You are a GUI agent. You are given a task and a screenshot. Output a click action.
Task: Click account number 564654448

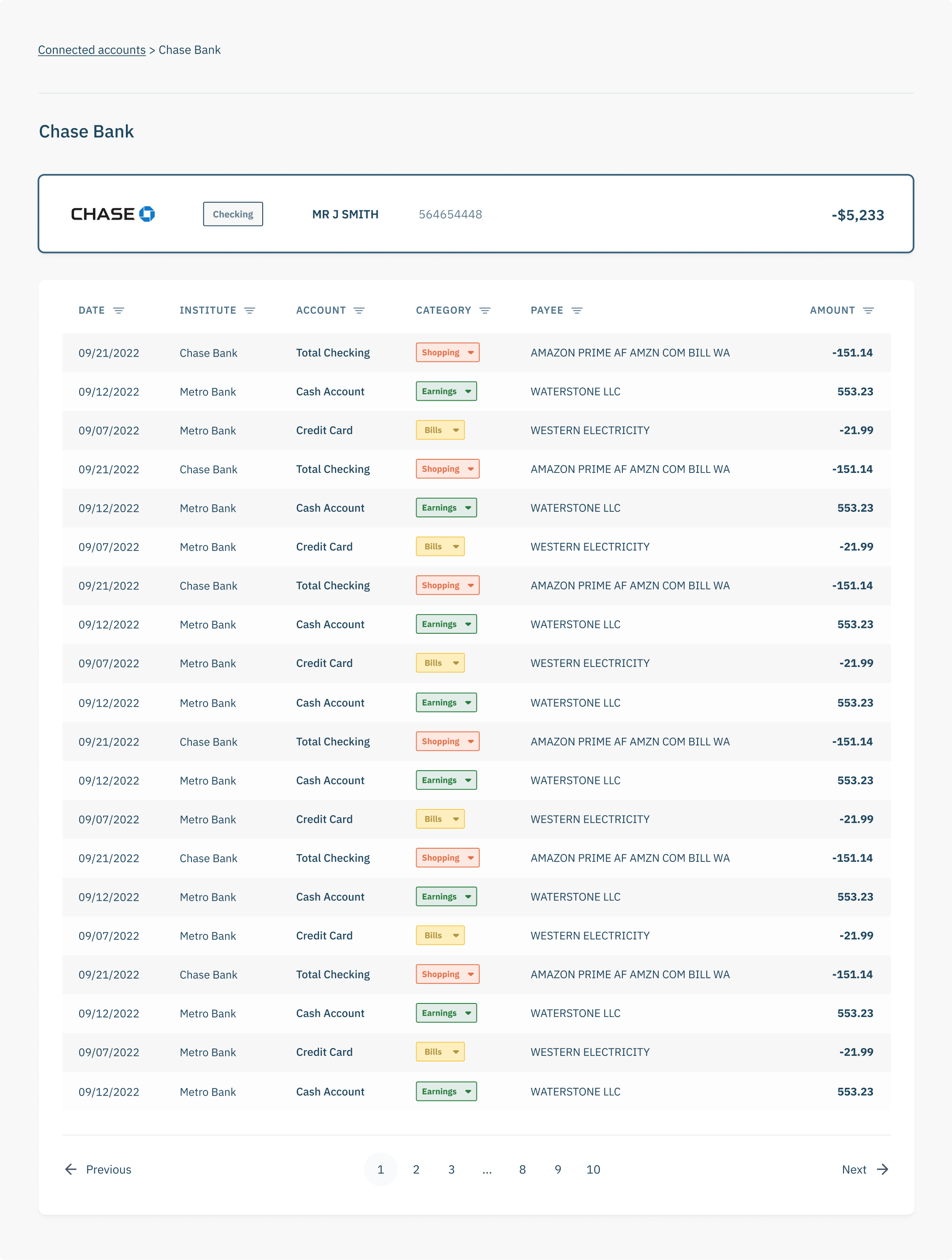450,215
